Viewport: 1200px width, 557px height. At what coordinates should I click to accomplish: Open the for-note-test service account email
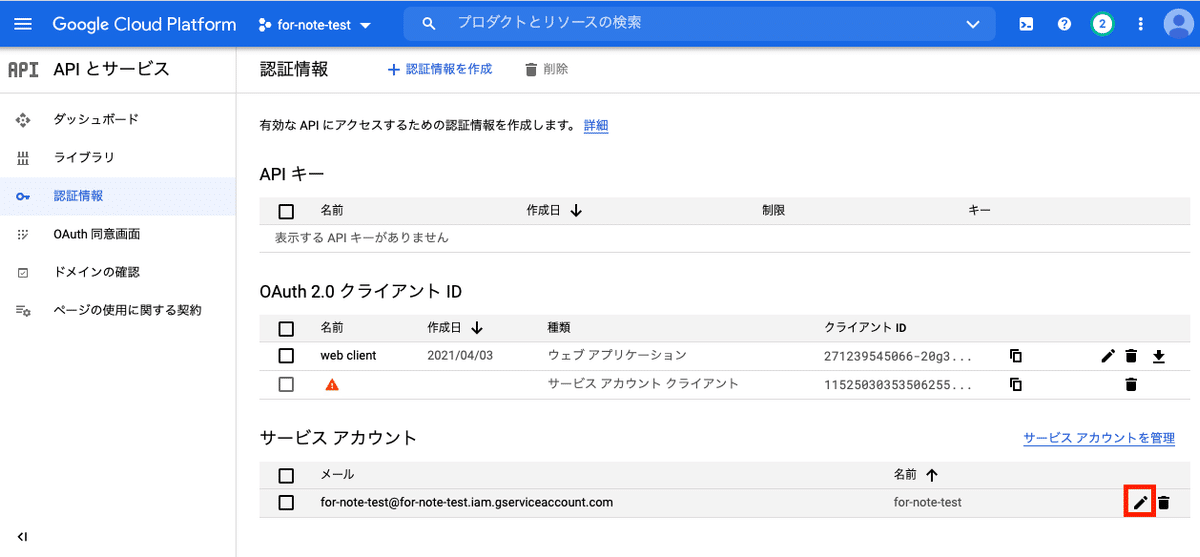tap(466, 502)
